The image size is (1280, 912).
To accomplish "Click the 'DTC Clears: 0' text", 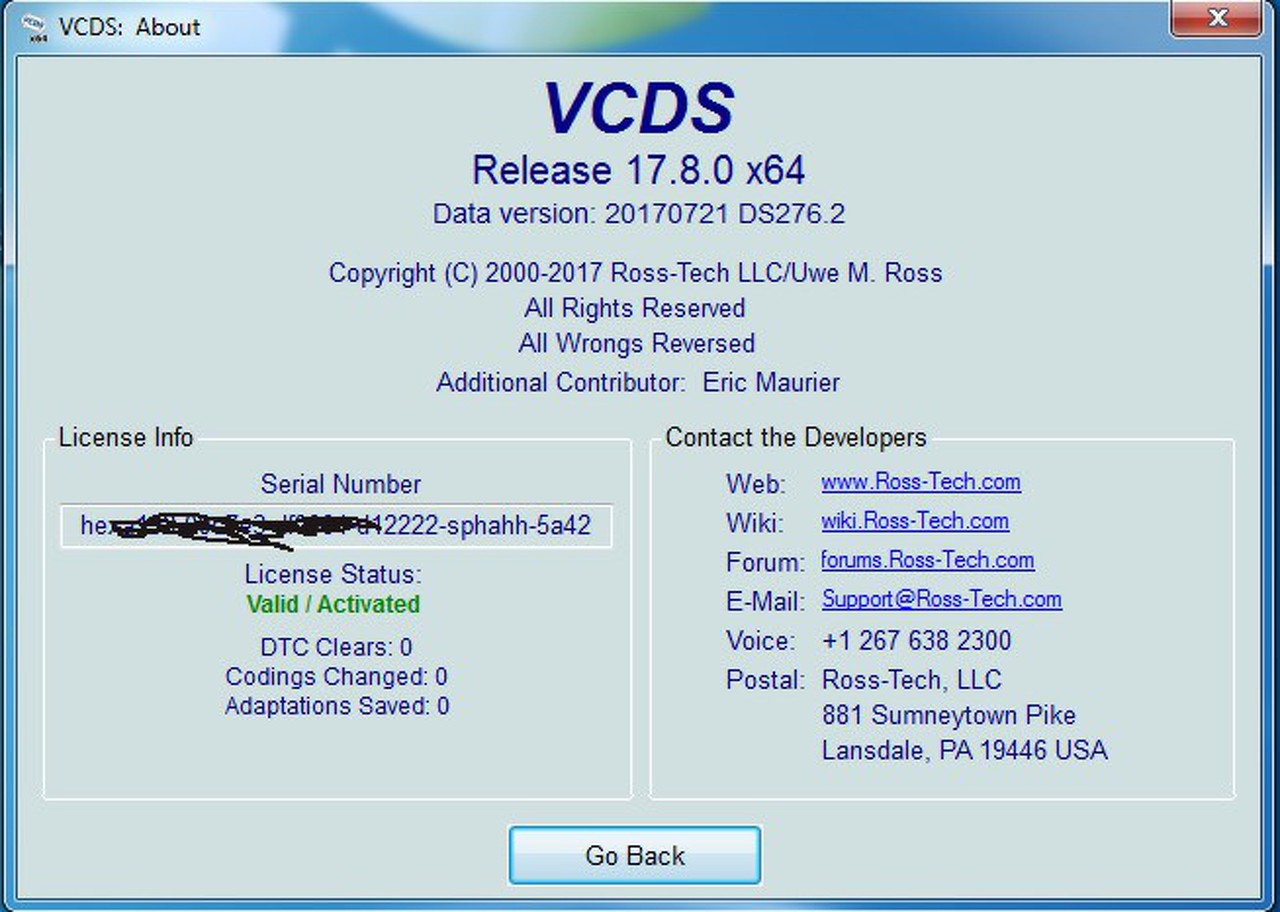I will tap(336, 647).
